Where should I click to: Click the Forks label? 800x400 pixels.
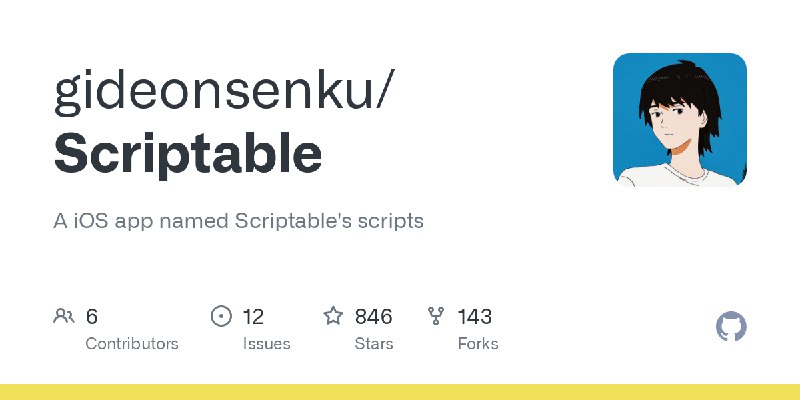478,343
